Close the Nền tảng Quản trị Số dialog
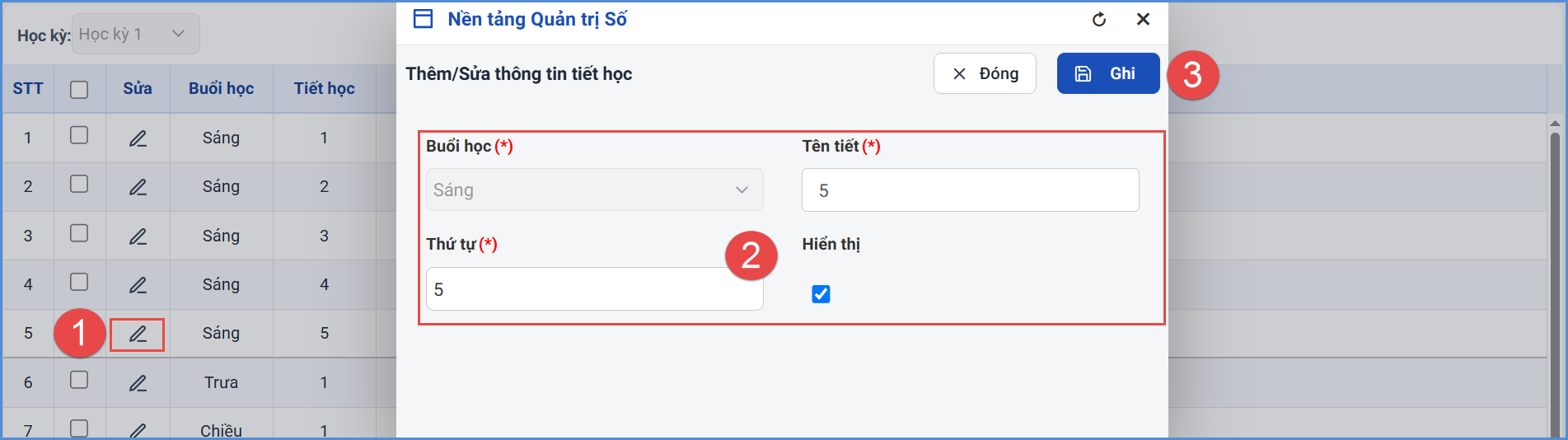The width and height of the screenshot is (1568, 440). point(1143,19)
